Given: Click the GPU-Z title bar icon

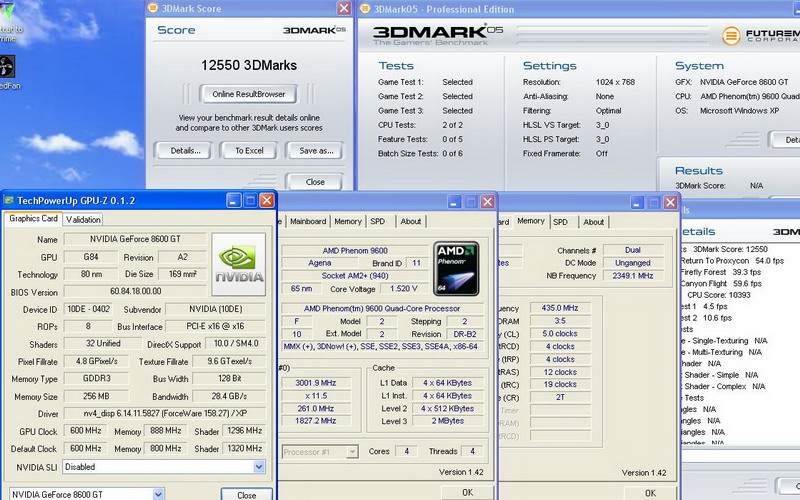Looking at the screenshot, I should click(x=8, y=200).
